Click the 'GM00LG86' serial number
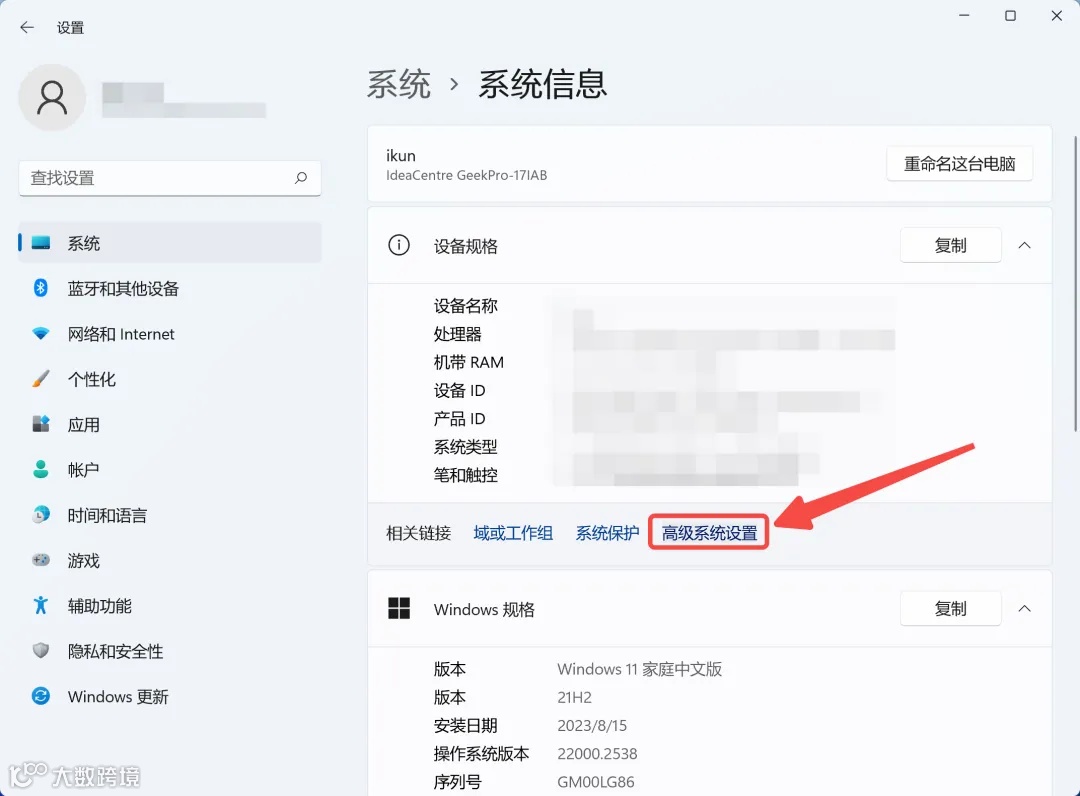 (596, 782)
